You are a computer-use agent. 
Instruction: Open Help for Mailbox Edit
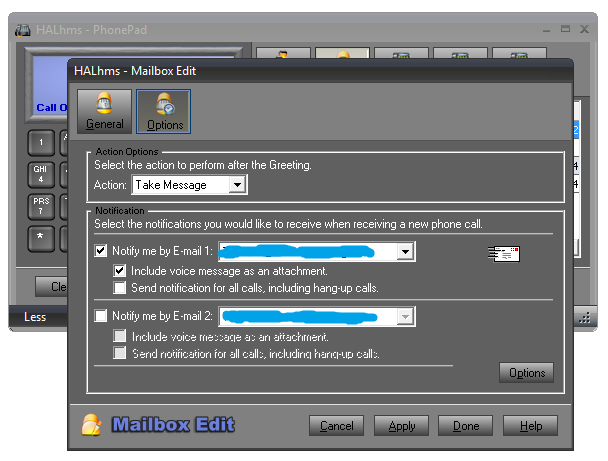point(531,426)
